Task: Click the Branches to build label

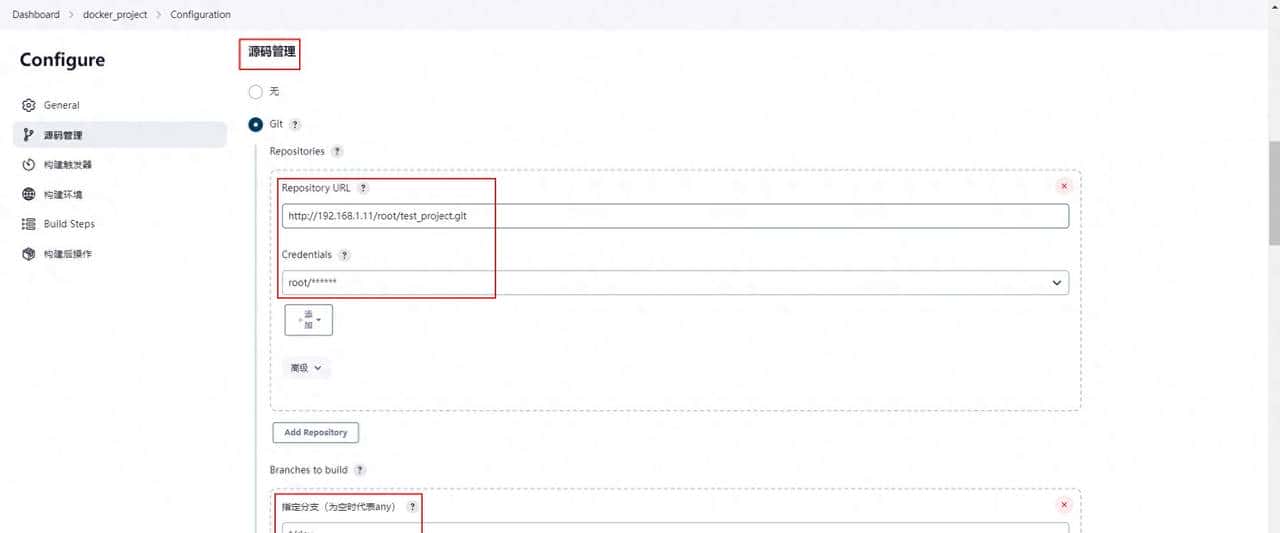Action: pos(309,470)
